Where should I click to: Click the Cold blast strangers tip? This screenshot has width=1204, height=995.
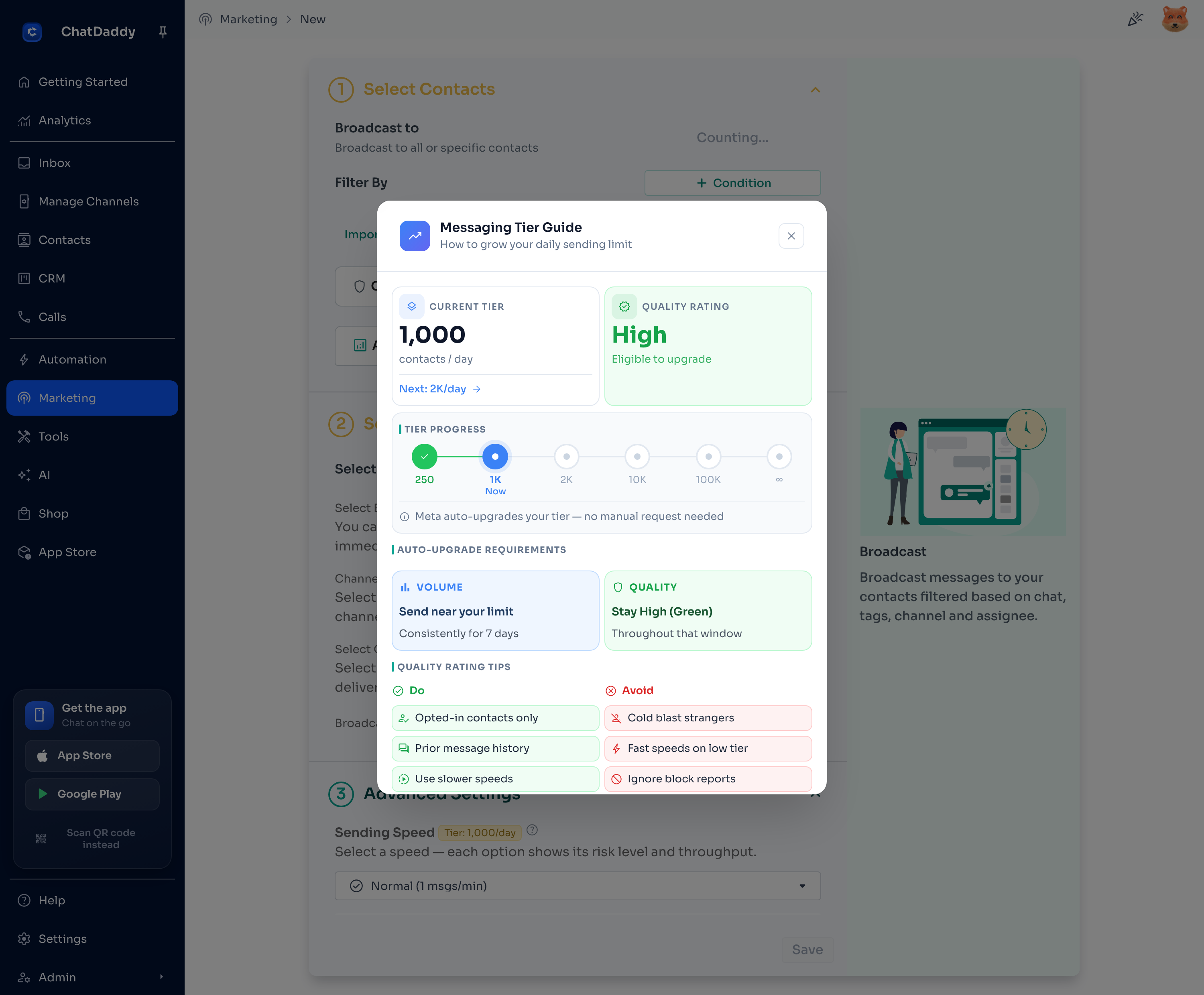coord(708,718)
